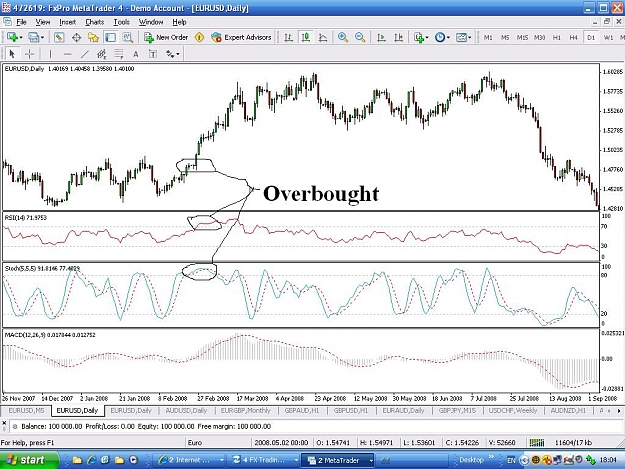The height and width of the screenshot is (469, 625).
Task: Select the M15 timeframe
Action: click(522, 37)
